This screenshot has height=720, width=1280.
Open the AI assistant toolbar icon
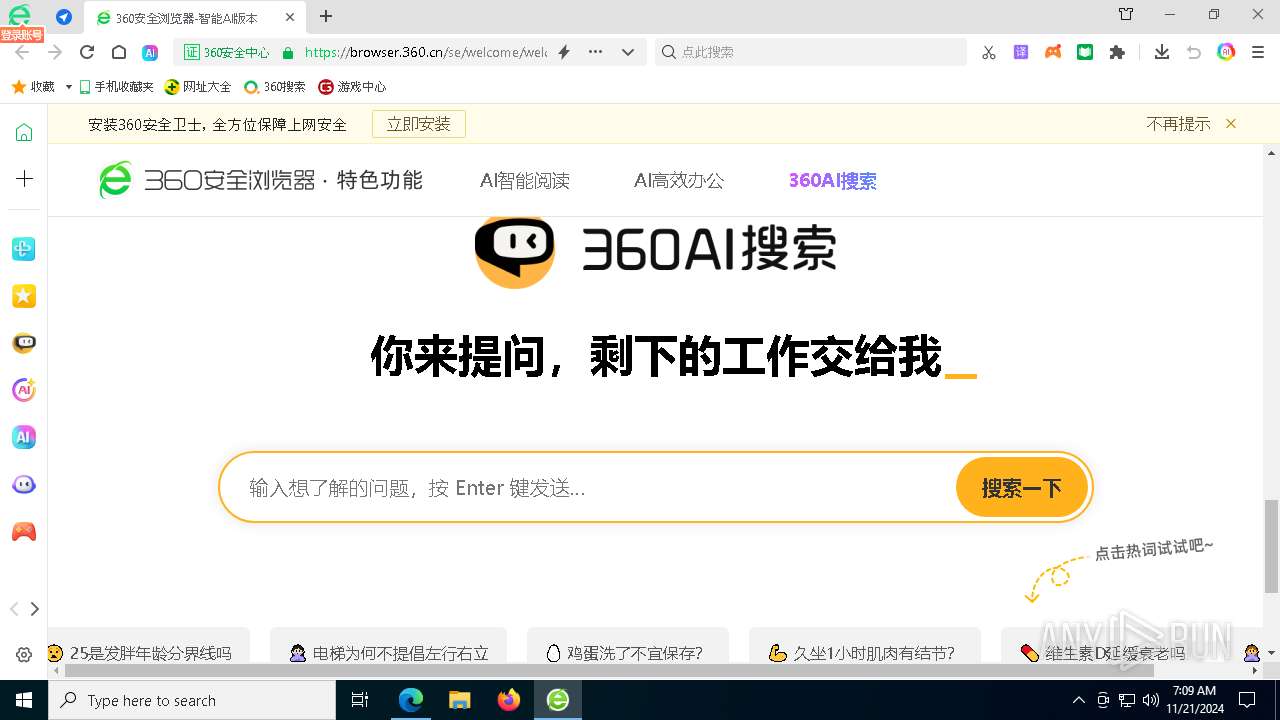coord(150,52)
